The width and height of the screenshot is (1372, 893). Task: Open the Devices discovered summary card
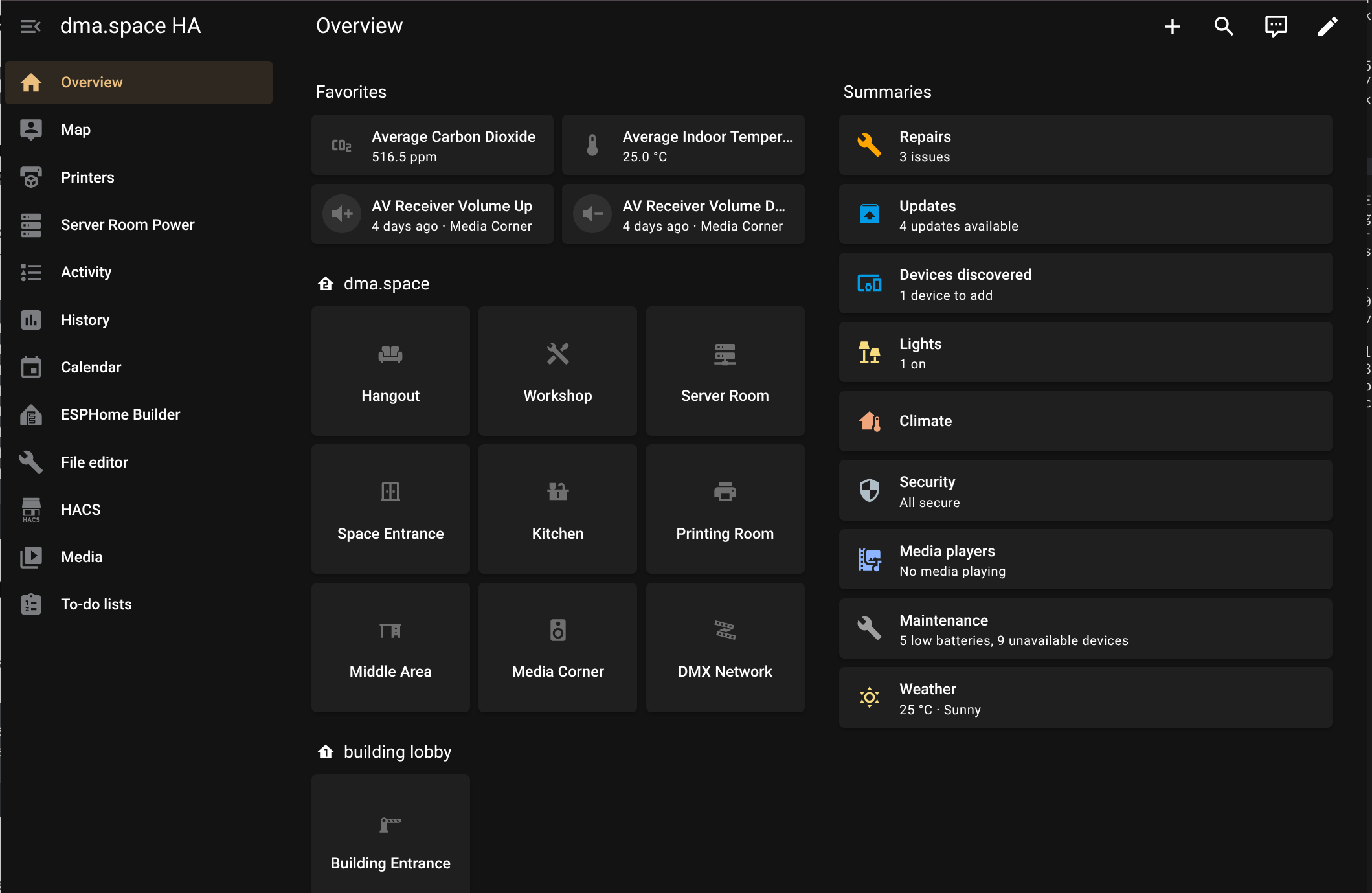tap(1085, 283)
